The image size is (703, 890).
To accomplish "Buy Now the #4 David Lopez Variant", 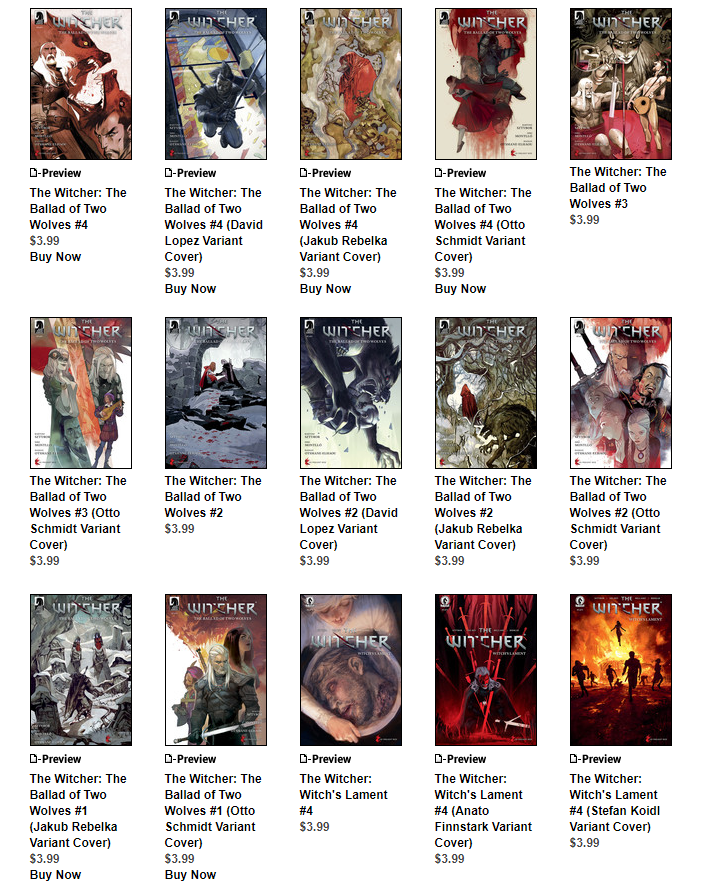I will pos(190,288).
